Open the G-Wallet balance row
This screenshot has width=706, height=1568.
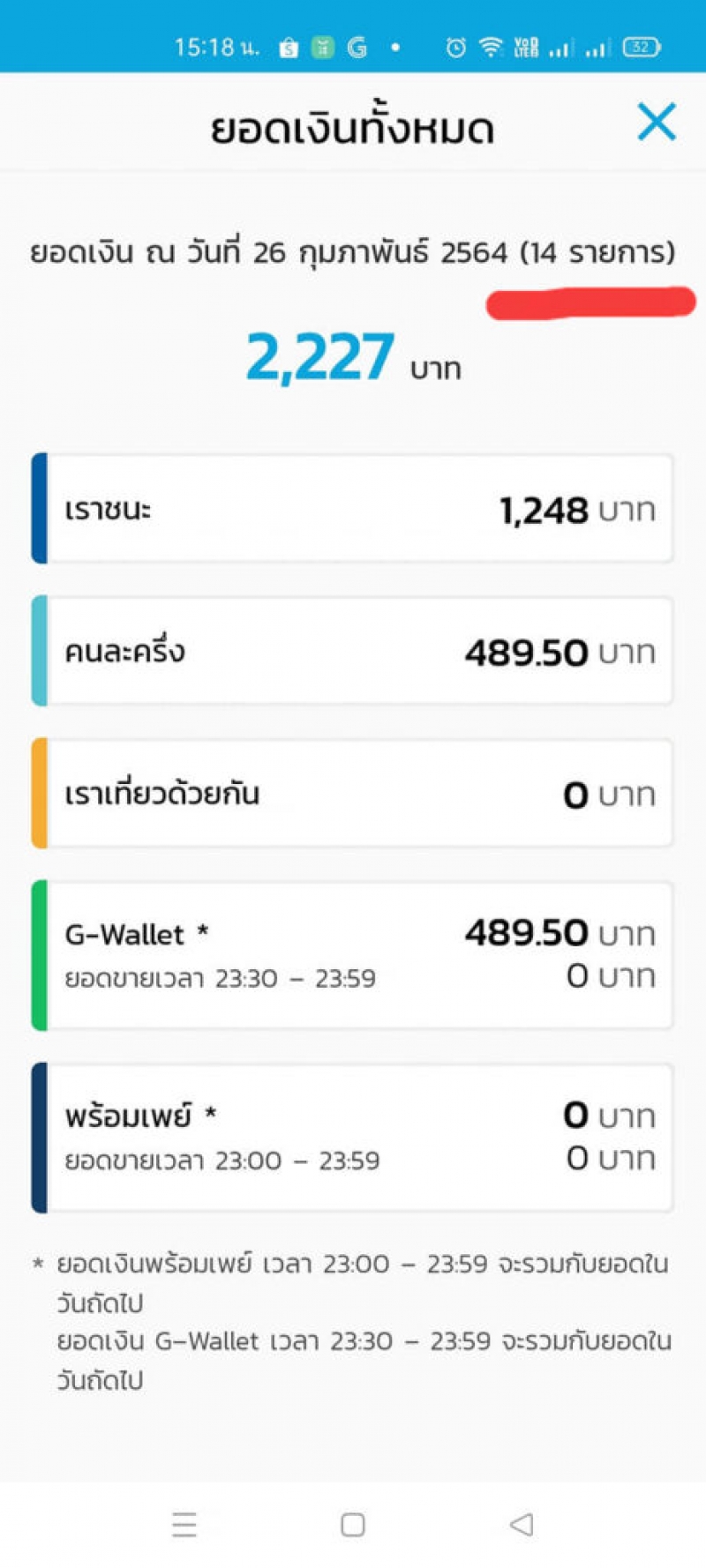coord(353,955)
